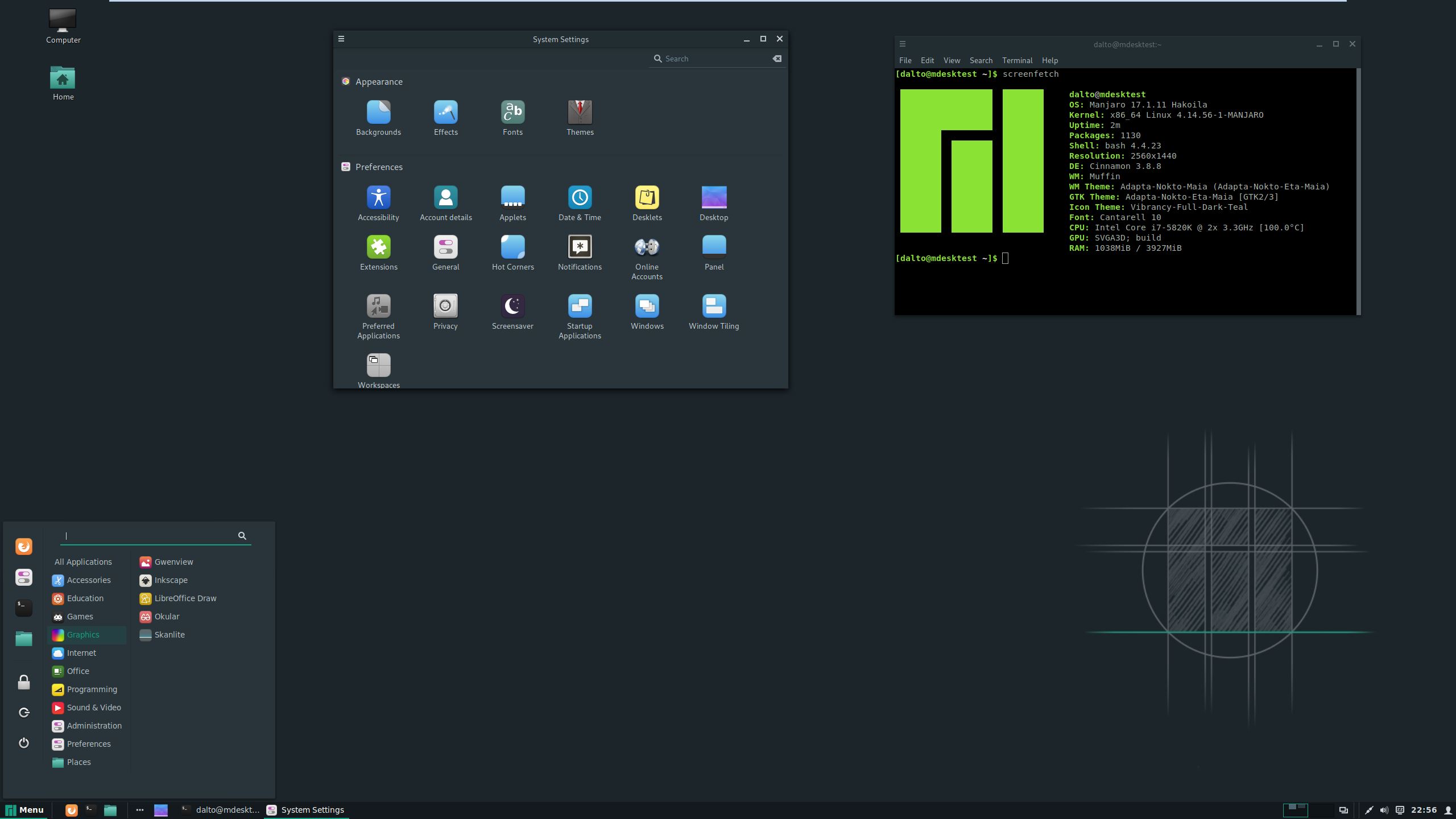Click the Menu button on the panel
This screenshot has height=819, width=1456.
coord(25,810)
